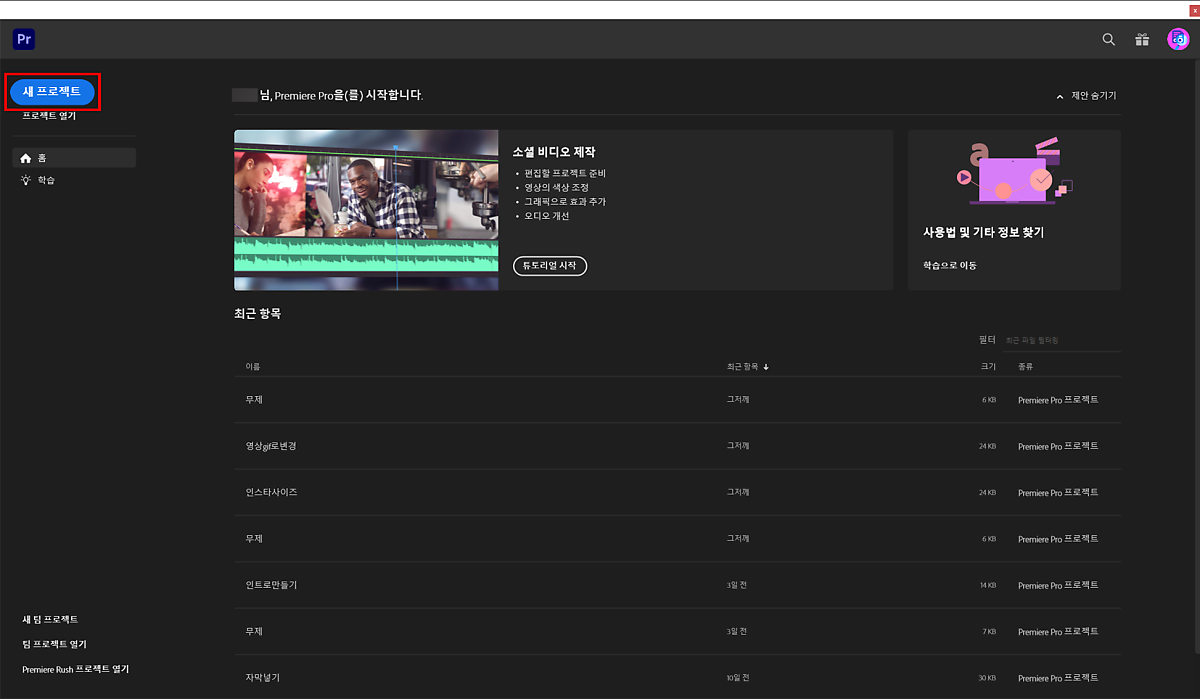Close the window with red X
The image size is (1200, 699).
[1193, 9]
